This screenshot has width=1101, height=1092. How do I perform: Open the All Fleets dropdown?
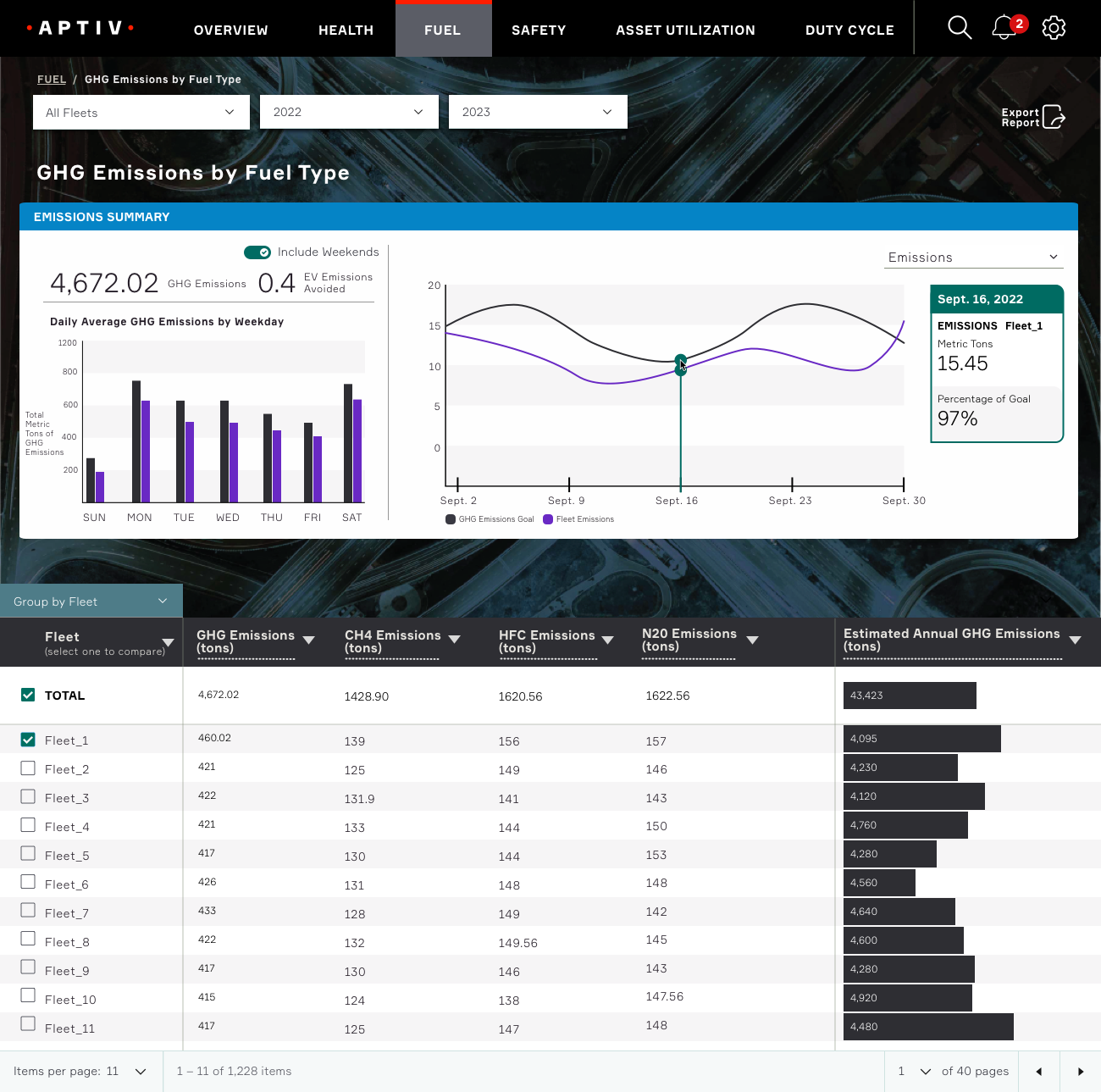click(141, 112)
